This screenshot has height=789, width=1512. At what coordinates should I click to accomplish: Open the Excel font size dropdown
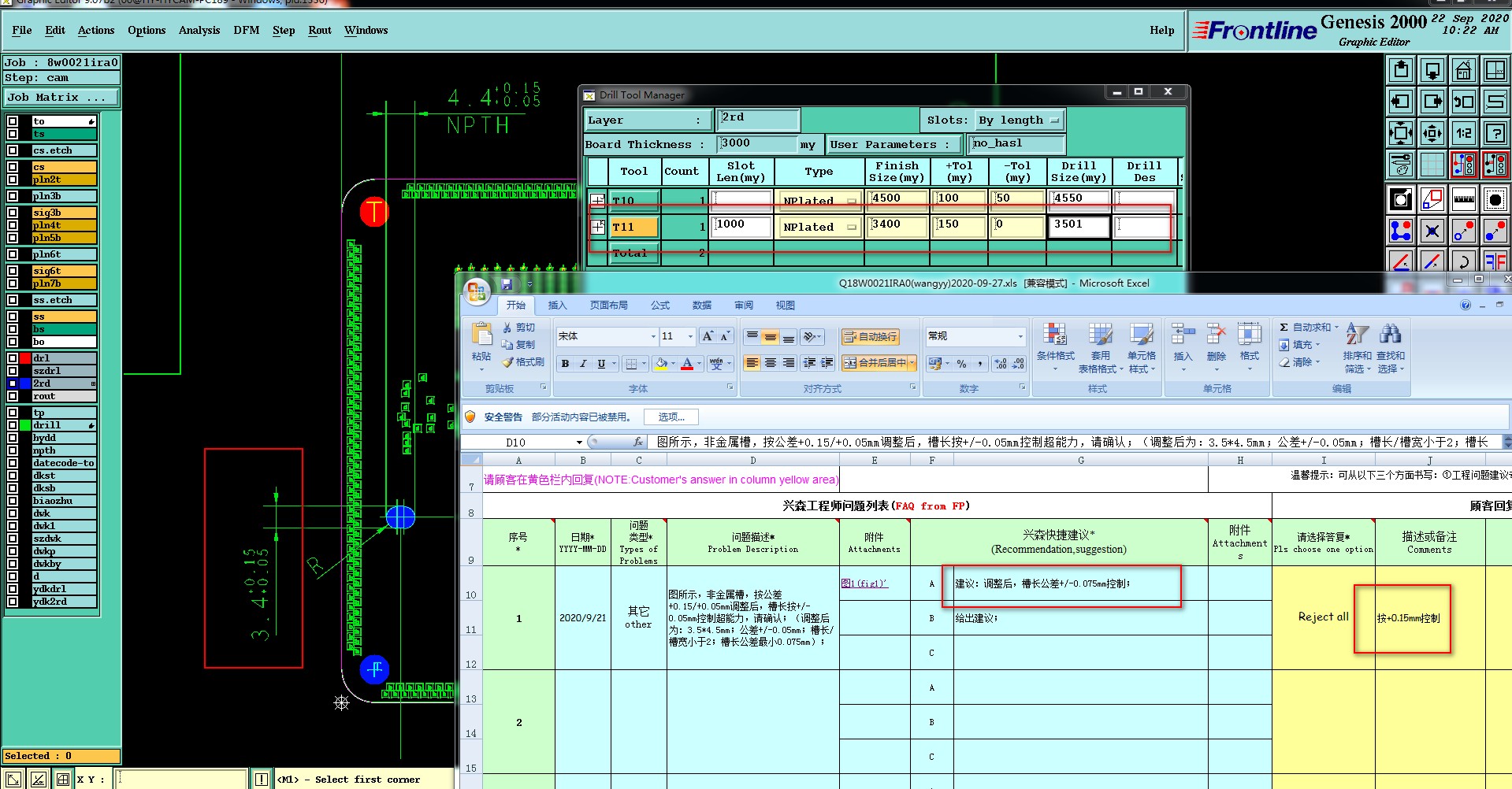690,336
